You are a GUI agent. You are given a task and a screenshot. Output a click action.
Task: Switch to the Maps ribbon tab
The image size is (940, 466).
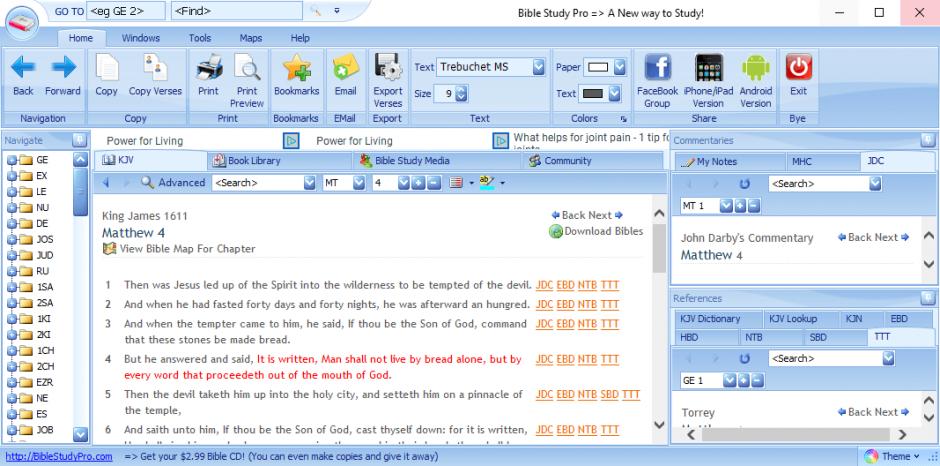[x=251, y=38]
